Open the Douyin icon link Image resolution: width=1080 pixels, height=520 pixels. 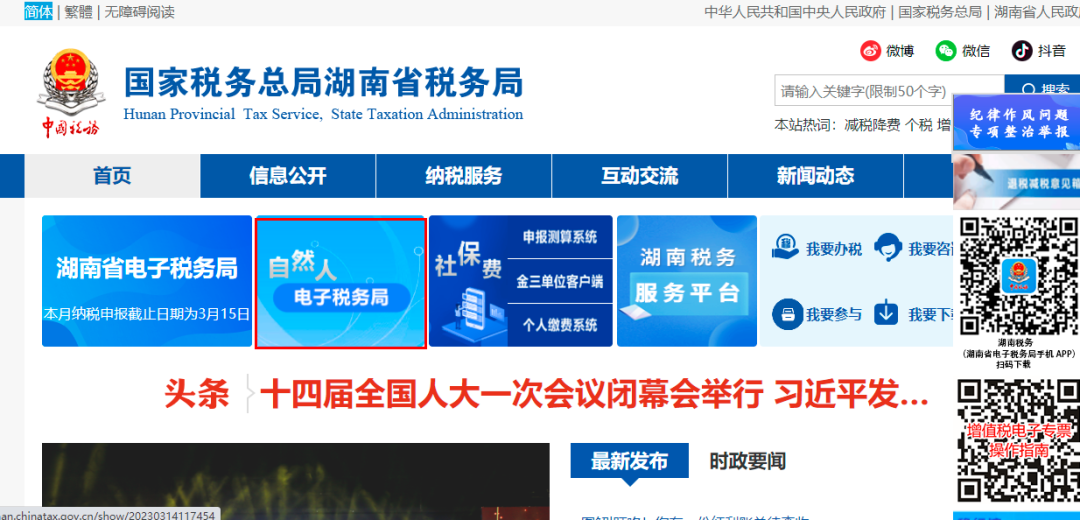(1021, 50)
